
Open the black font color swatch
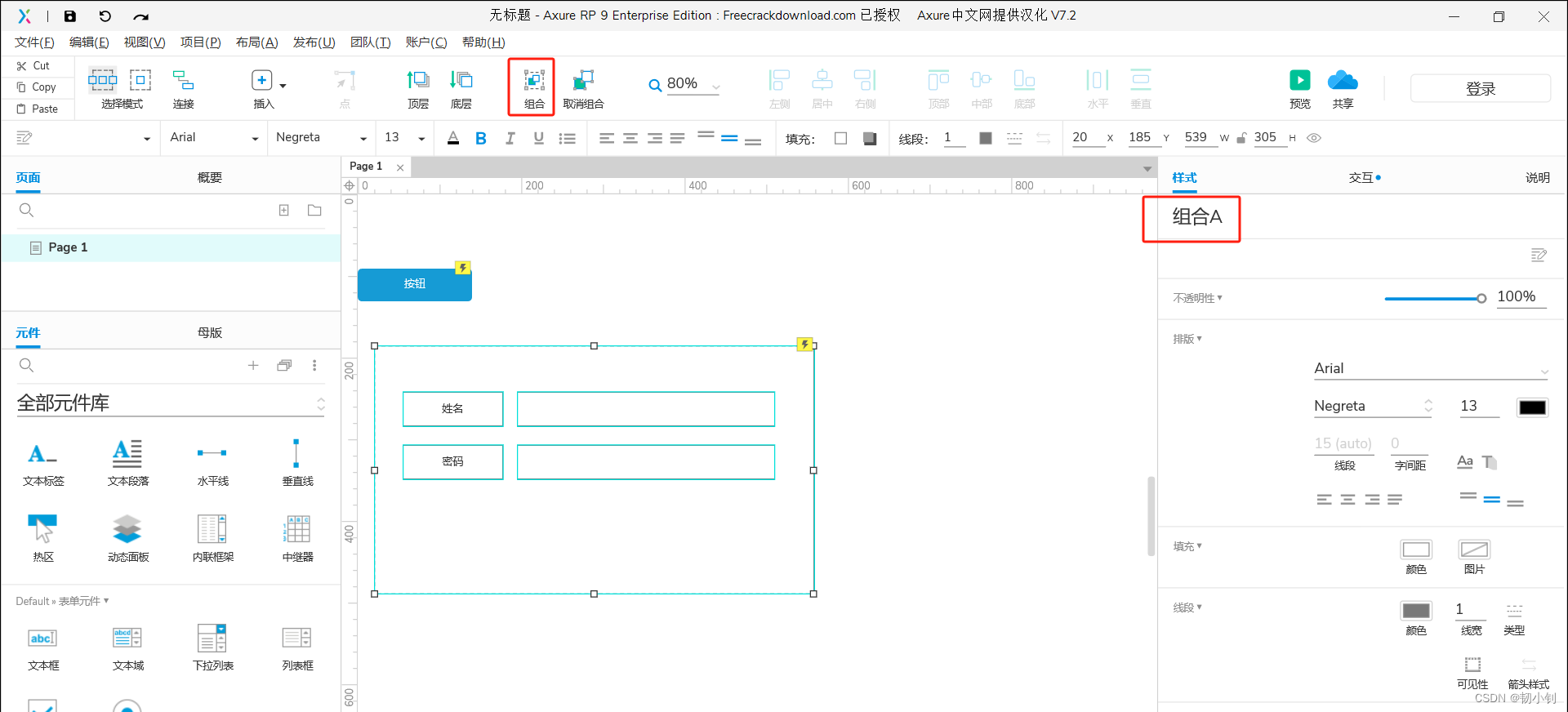click(x=1532, y=407)
